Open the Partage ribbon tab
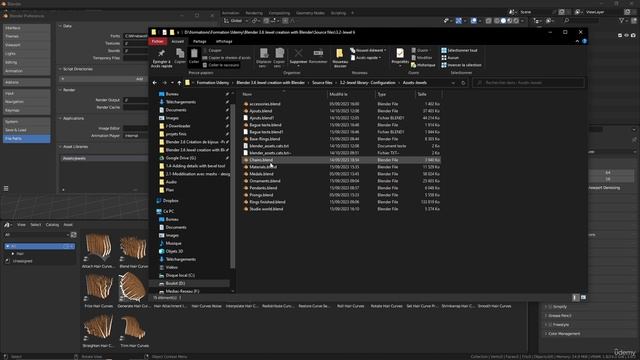Screen dimensions: 640x360 coord(200,41)
